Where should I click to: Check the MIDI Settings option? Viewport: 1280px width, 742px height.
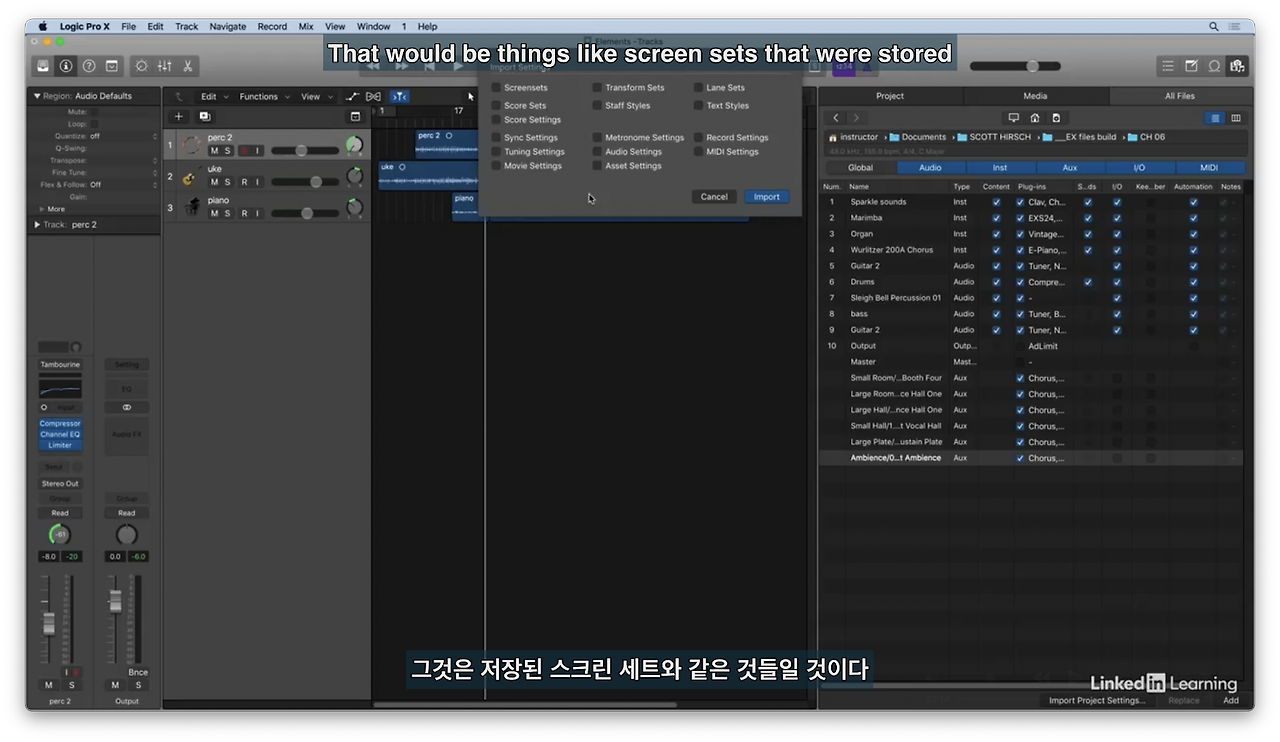698,152
